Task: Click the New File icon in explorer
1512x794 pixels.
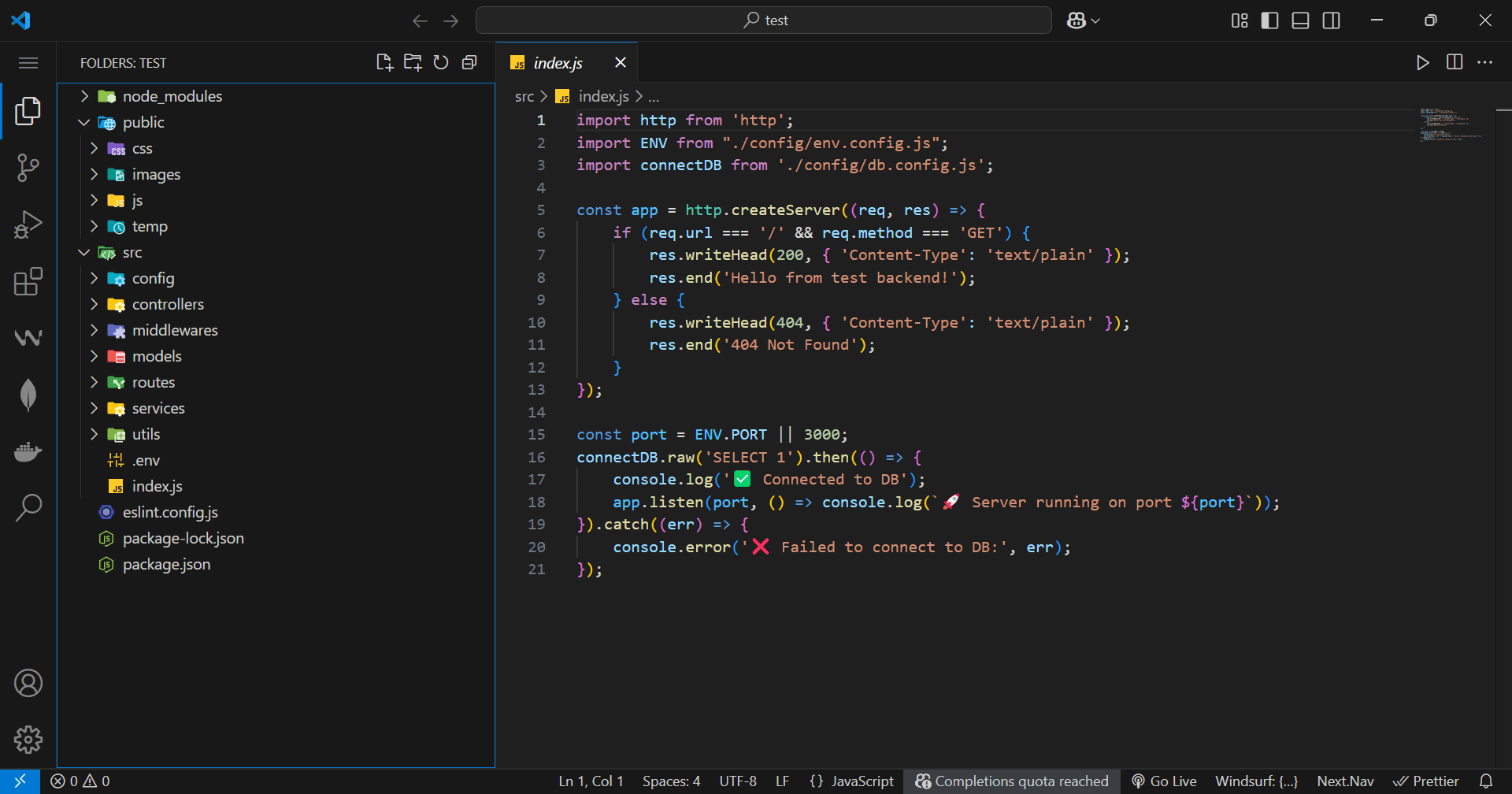Action: tap(384, 63)
